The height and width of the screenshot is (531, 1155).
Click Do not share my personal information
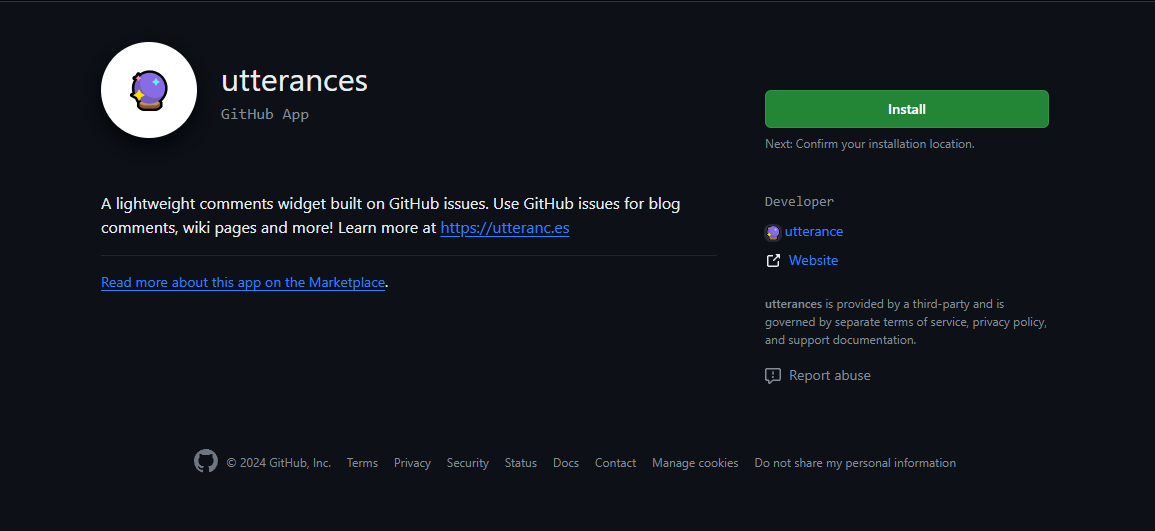click(x=855, y=463)
